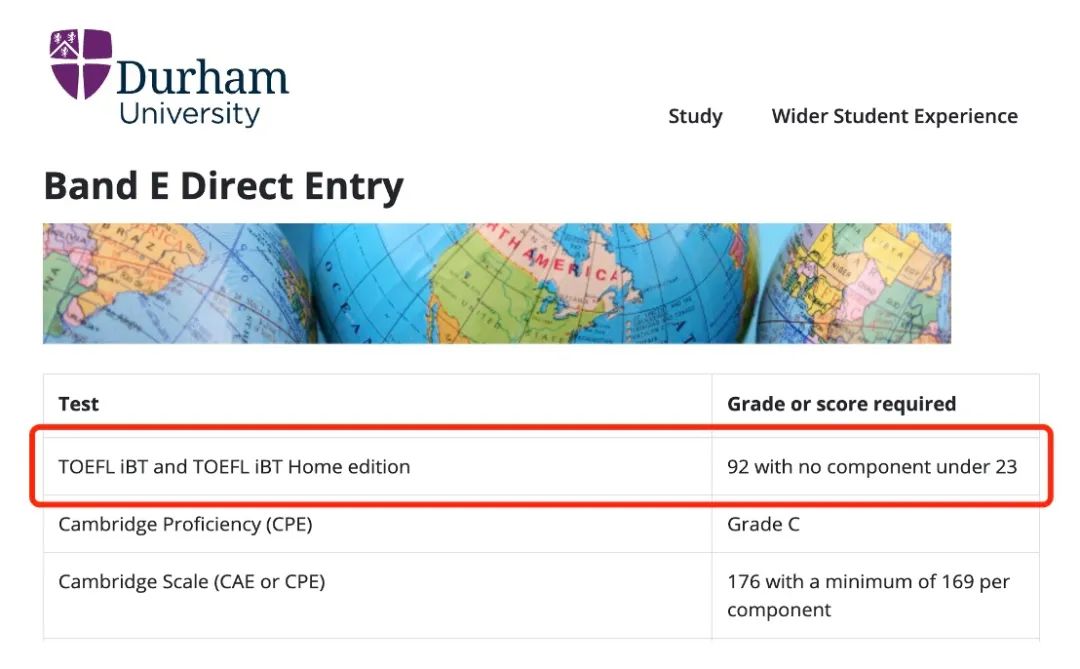1080x669 pixels.
Task: Click the word component in last row
Action: 779,610
